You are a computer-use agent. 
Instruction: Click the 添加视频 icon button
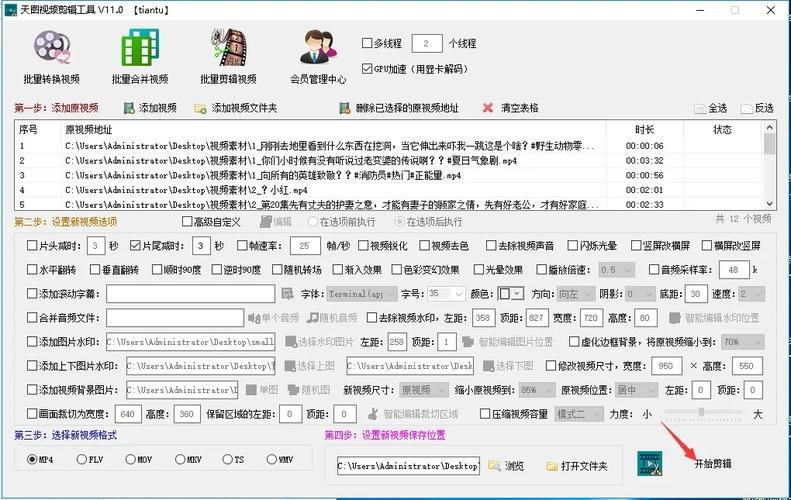tap(130, 108)
